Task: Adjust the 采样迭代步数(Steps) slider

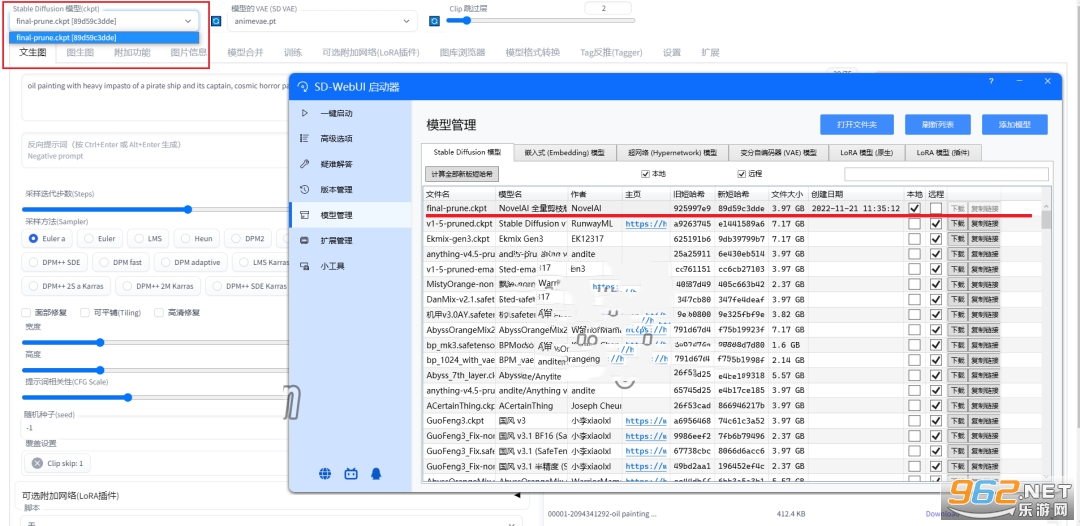Action: pos(155,209)
